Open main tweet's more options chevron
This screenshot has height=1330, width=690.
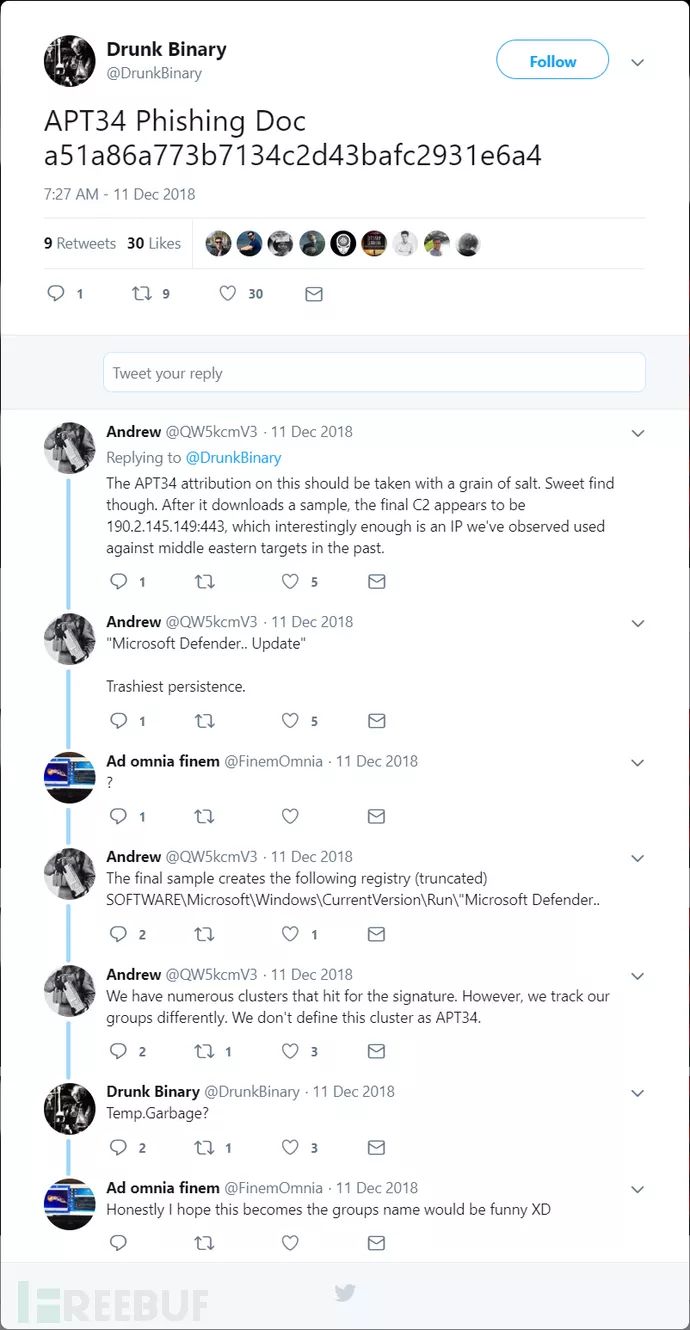pyautogui.click(x=637, y=62)
